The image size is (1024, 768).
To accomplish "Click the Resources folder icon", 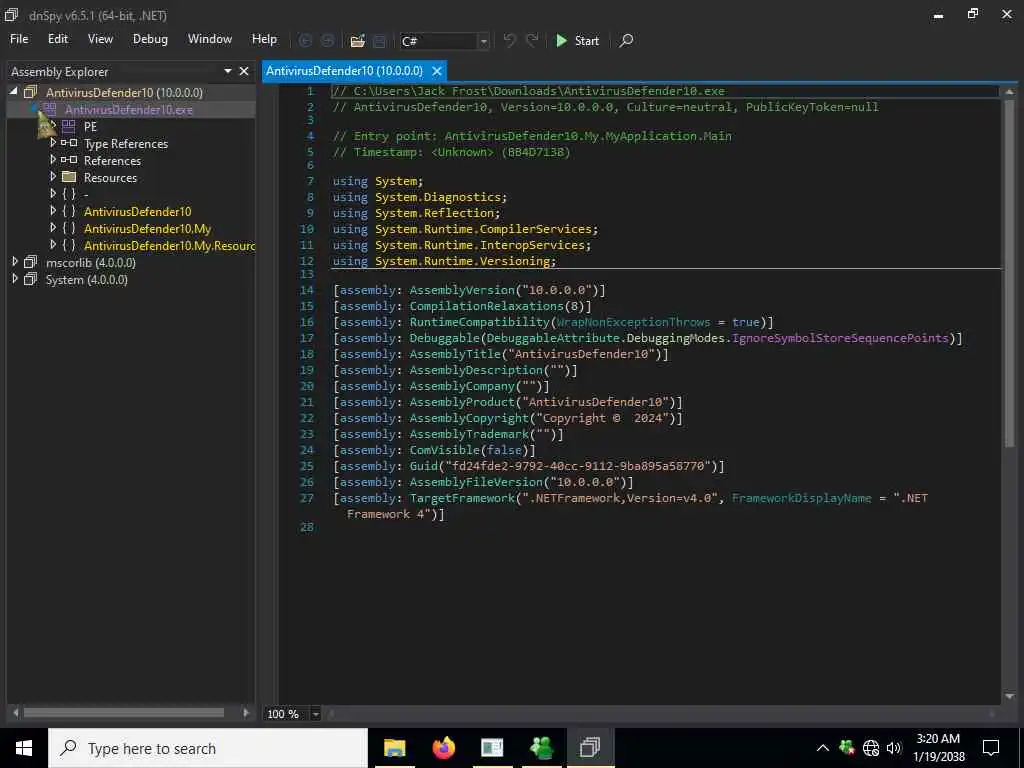I will click(69, 177).
